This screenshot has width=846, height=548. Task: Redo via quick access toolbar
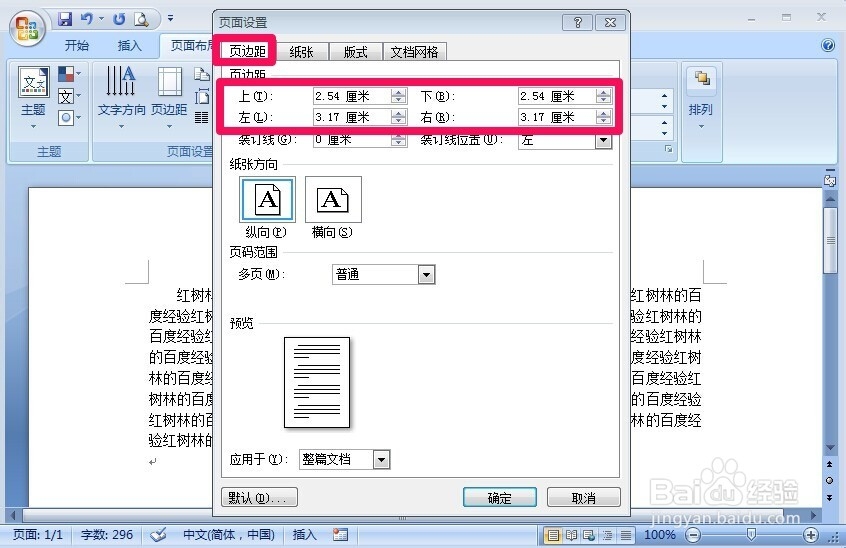(119, 19)
